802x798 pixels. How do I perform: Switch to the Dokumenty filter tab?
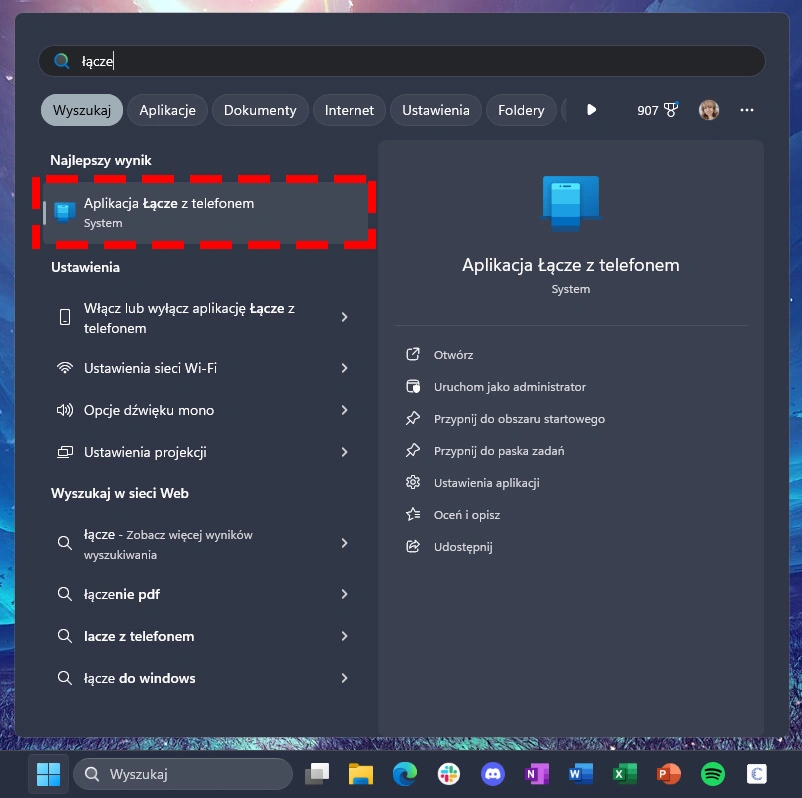260,110
